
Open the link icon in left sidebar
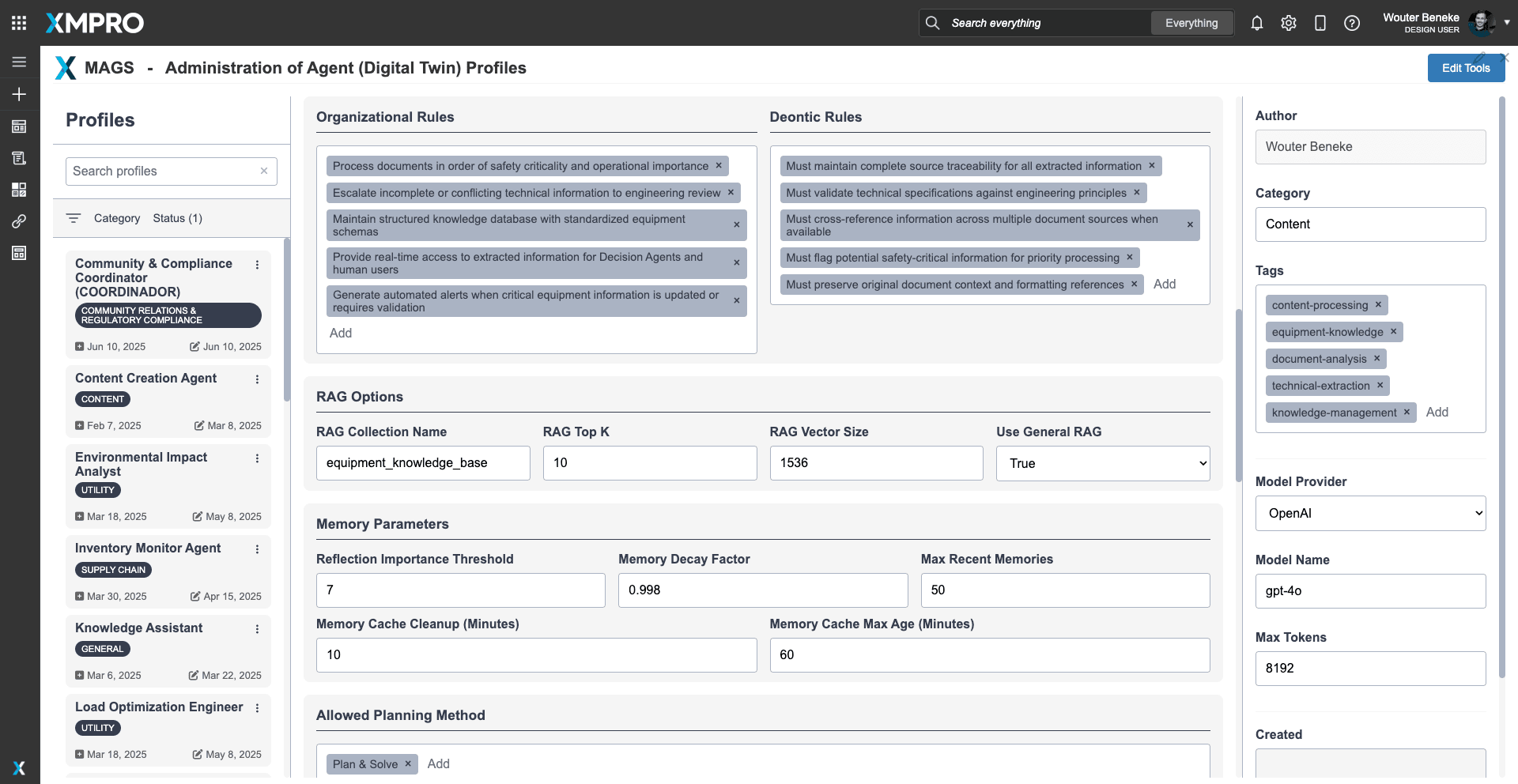19,221
